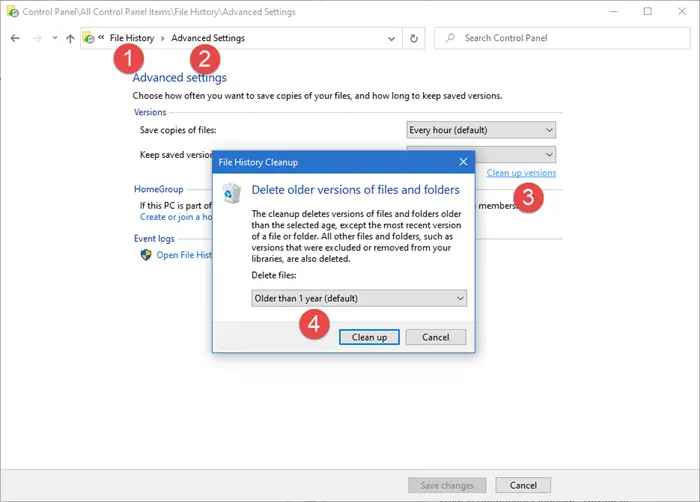
Task: Click the disabled Save changes button
Action: pos(447,485)
